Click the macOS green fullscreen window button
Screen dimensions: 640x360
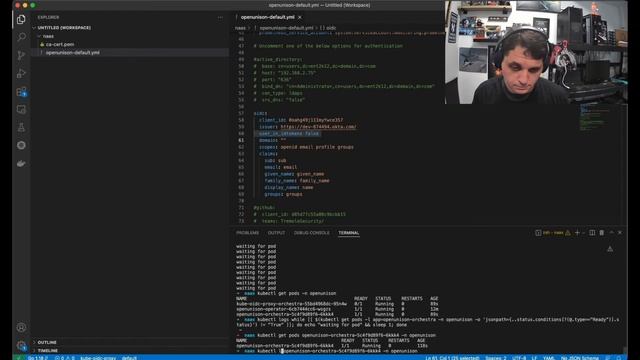click(33, 5)
